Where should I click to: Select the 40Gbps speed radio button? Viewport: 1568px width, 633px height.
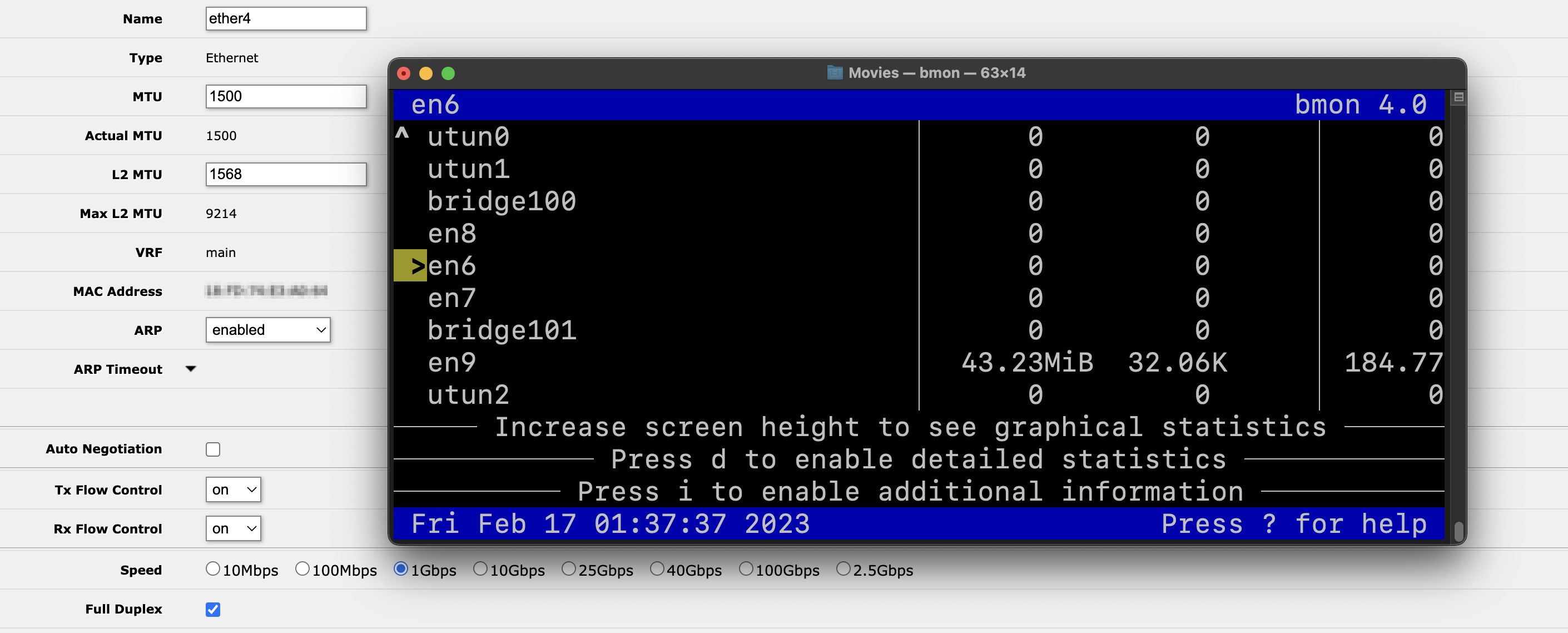click(x=656, y=568)
